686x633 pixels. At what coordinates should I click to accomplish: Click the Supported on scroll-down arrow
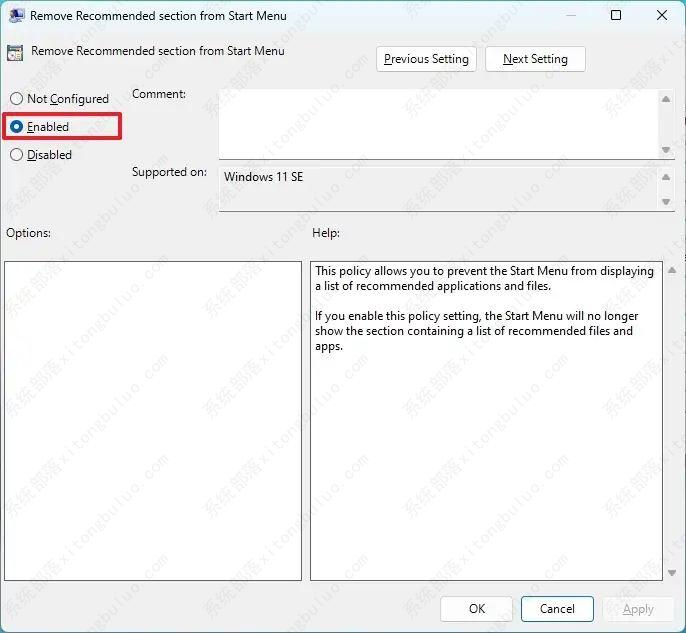(666, 201)
